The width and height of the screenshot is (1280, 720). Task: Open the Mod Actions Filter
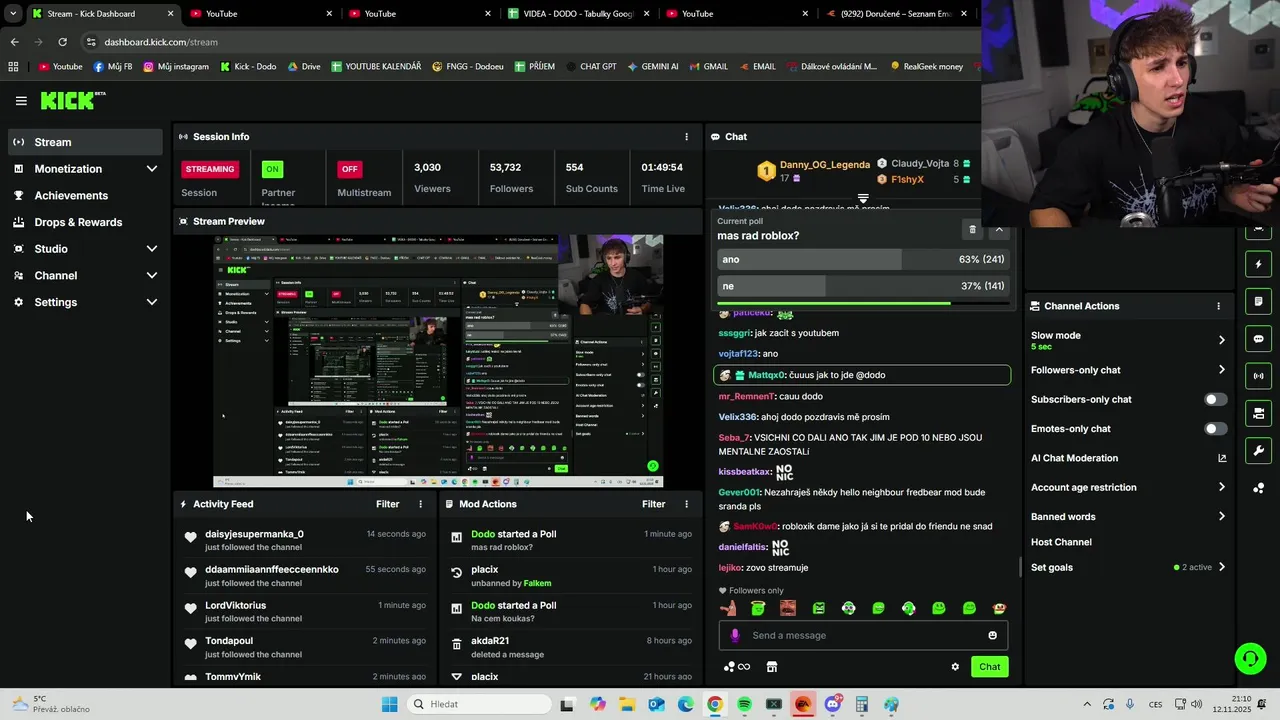click(x=653, y=505)
